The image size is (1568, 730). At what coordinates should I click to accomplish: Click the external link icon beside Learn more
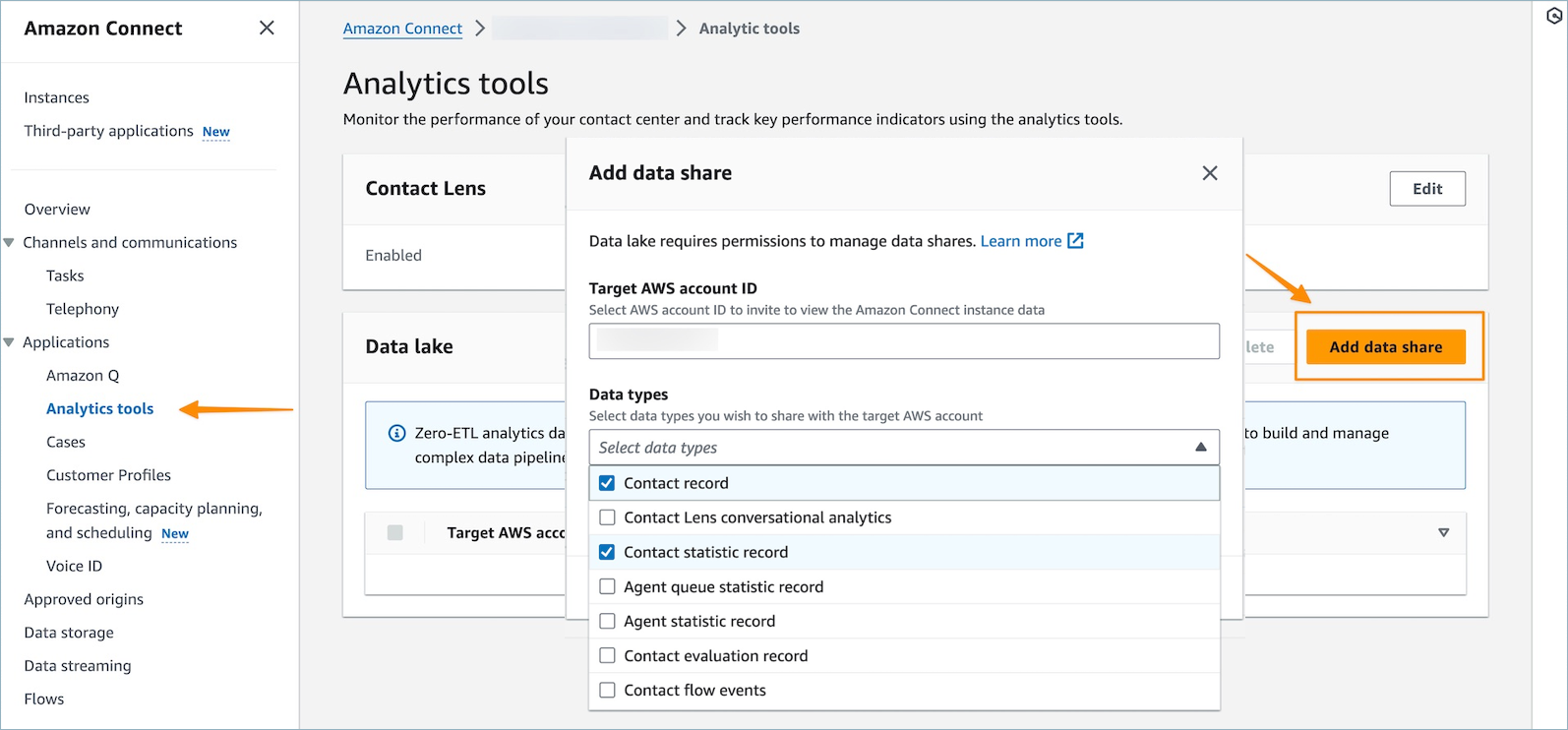1075,241
